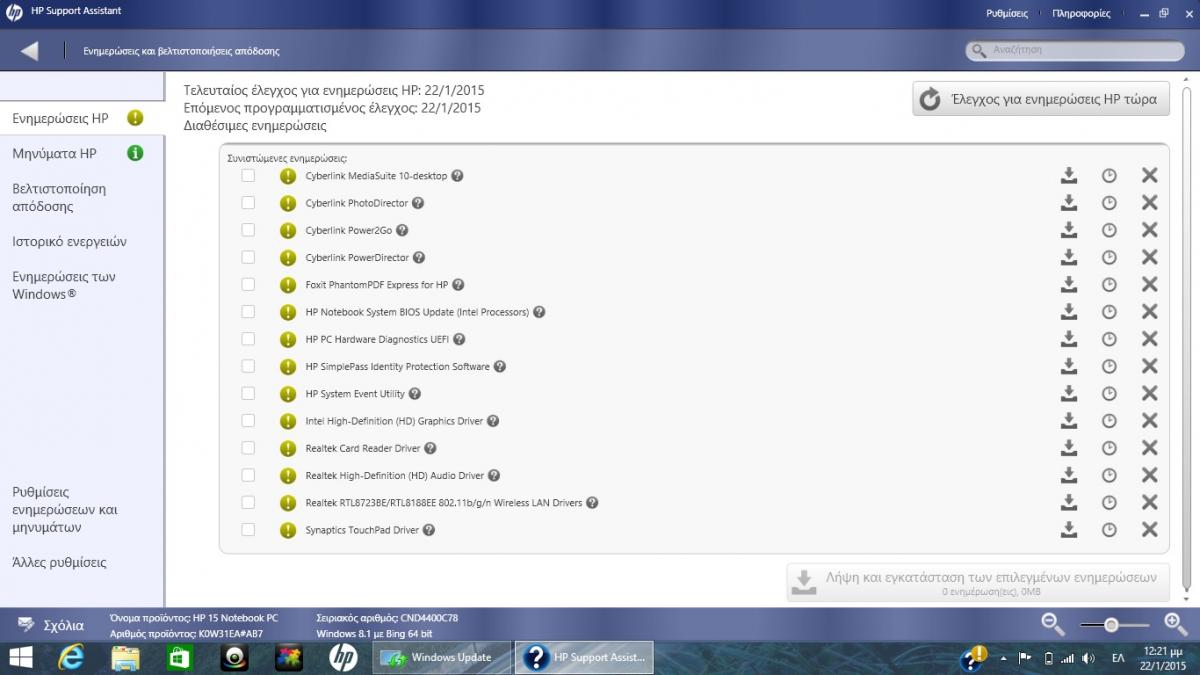Show info for Synaptics TouchPad Driver
The height and width of the screenshot is (675, 1200).
[x=429, y=530]
